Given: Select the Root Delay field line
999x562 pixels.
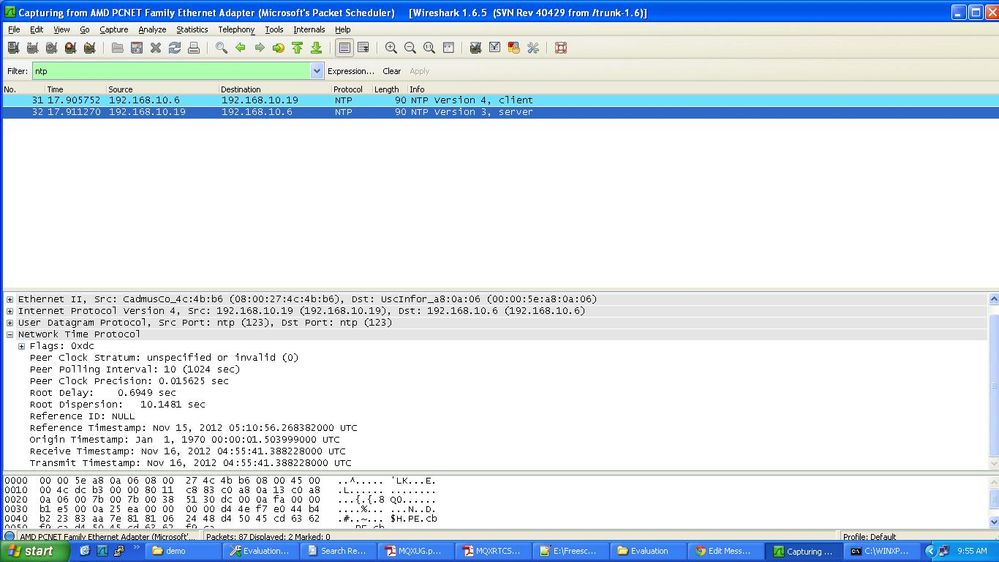Looking at the screenshot, I should coord(103,393).
